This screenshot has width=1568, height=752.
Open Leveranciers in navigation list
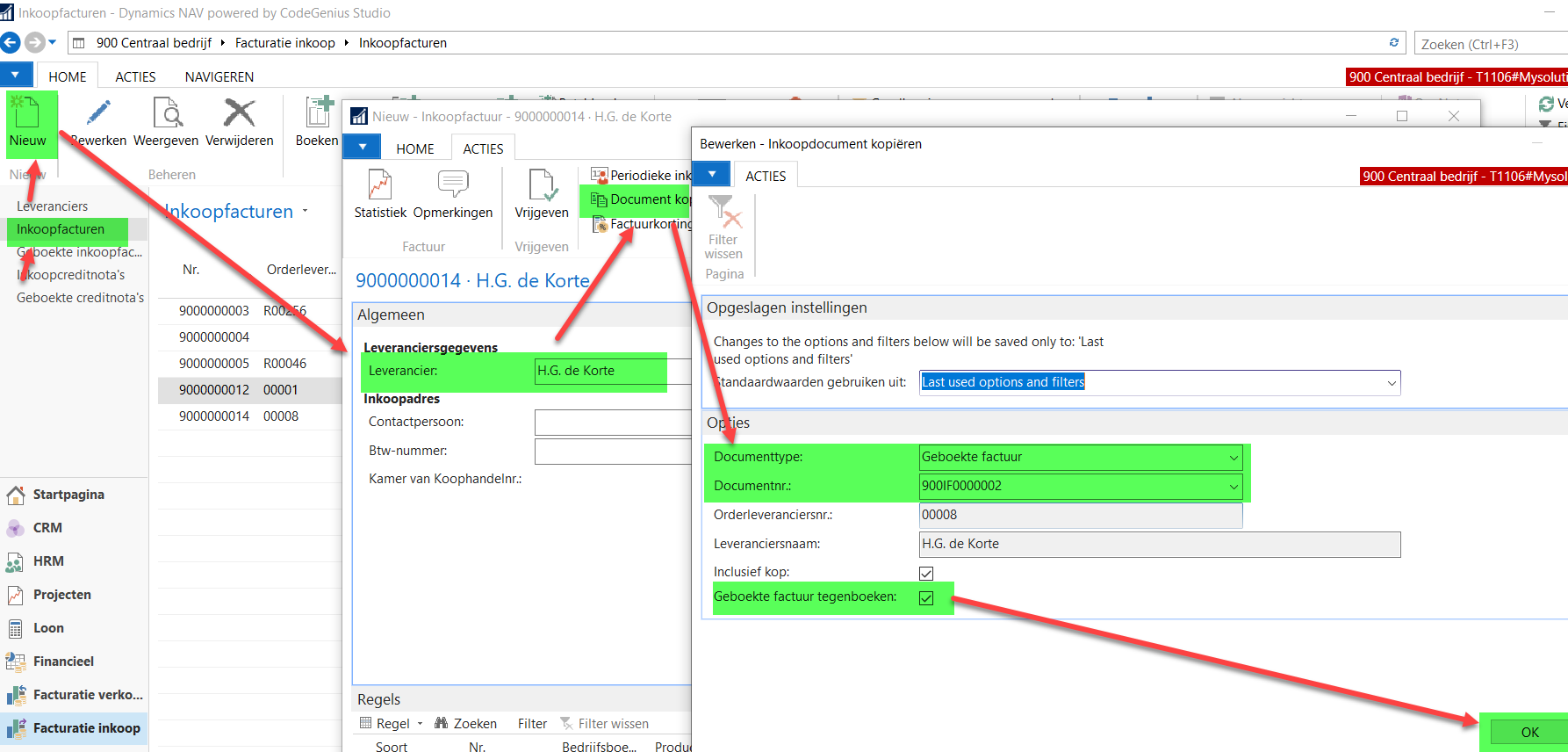[53, 206]
